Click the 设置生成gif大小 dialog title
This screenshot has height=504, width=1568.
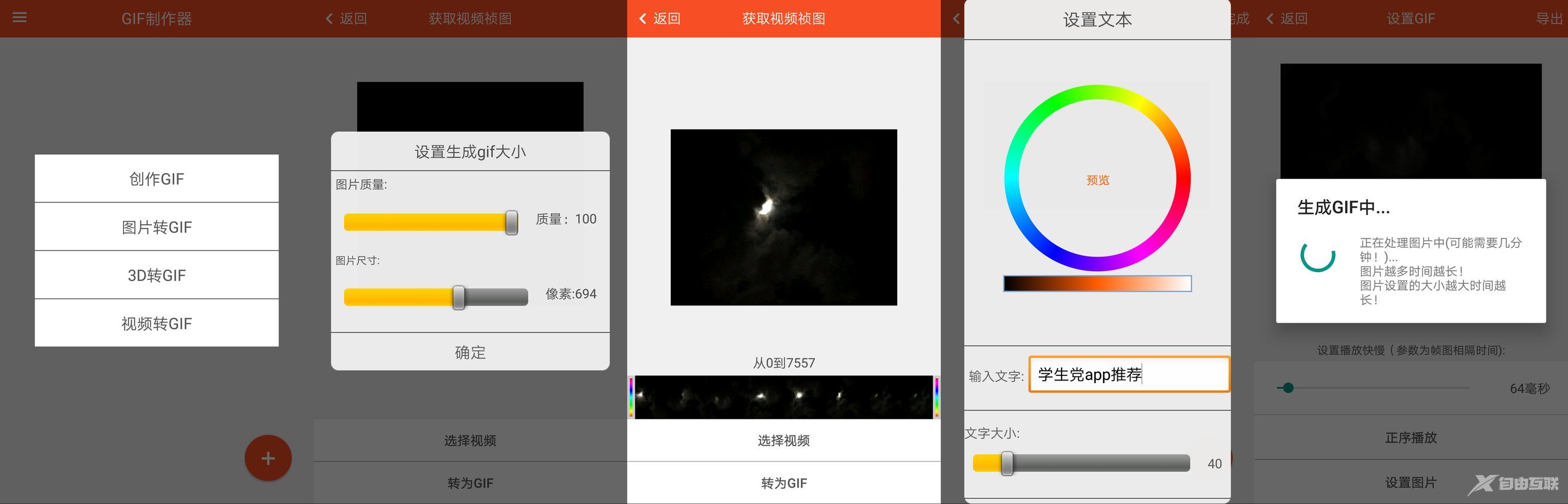tap(470, 152)
